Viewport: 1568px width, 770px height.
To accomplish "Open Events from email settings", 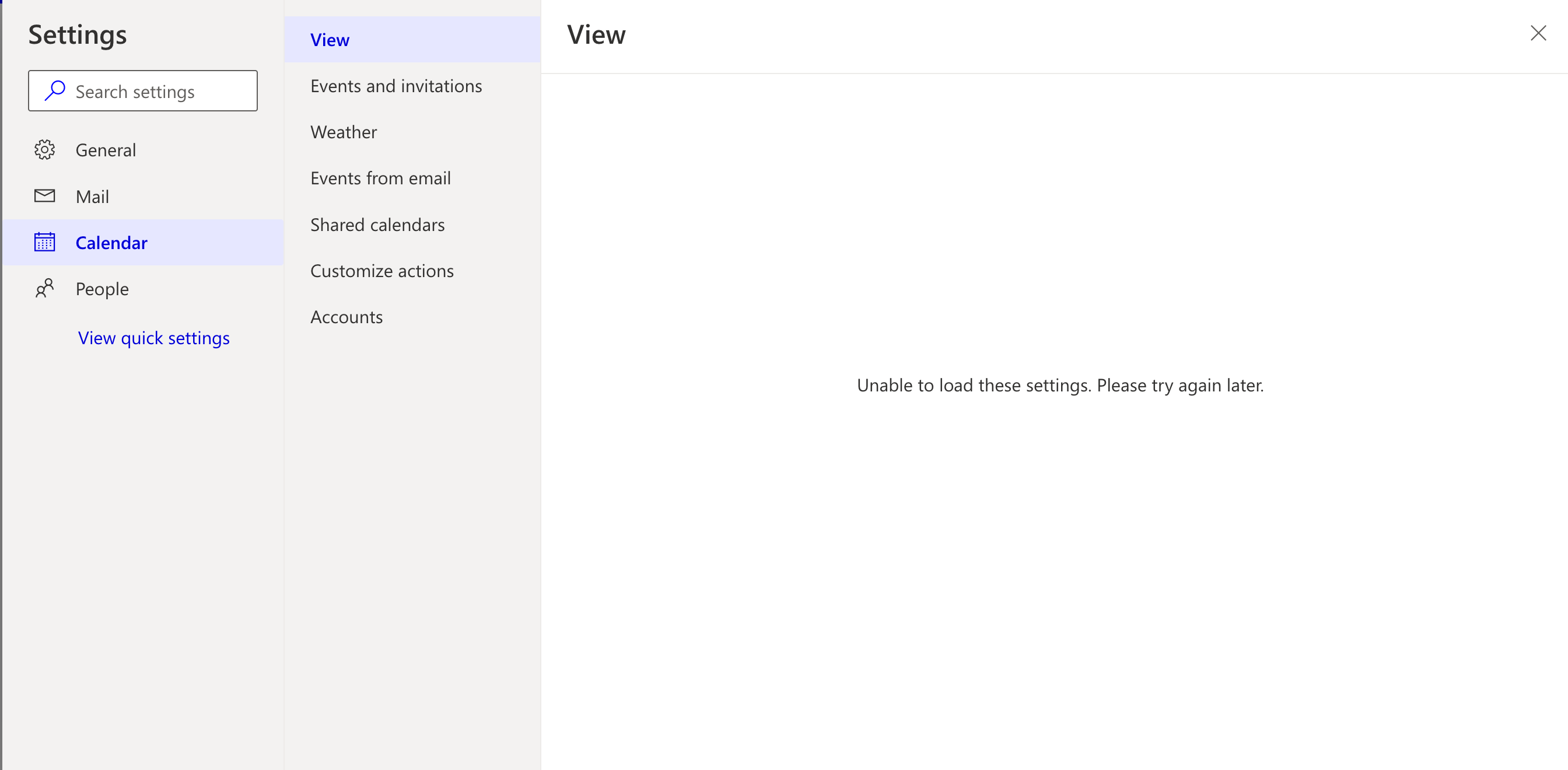I will pyautogui.click(x=380, y=178).
